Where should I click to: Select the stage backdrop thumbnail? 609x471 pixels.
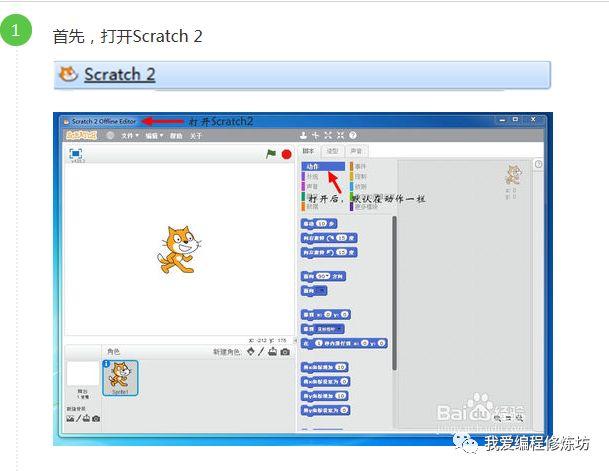tap(83, 374)
